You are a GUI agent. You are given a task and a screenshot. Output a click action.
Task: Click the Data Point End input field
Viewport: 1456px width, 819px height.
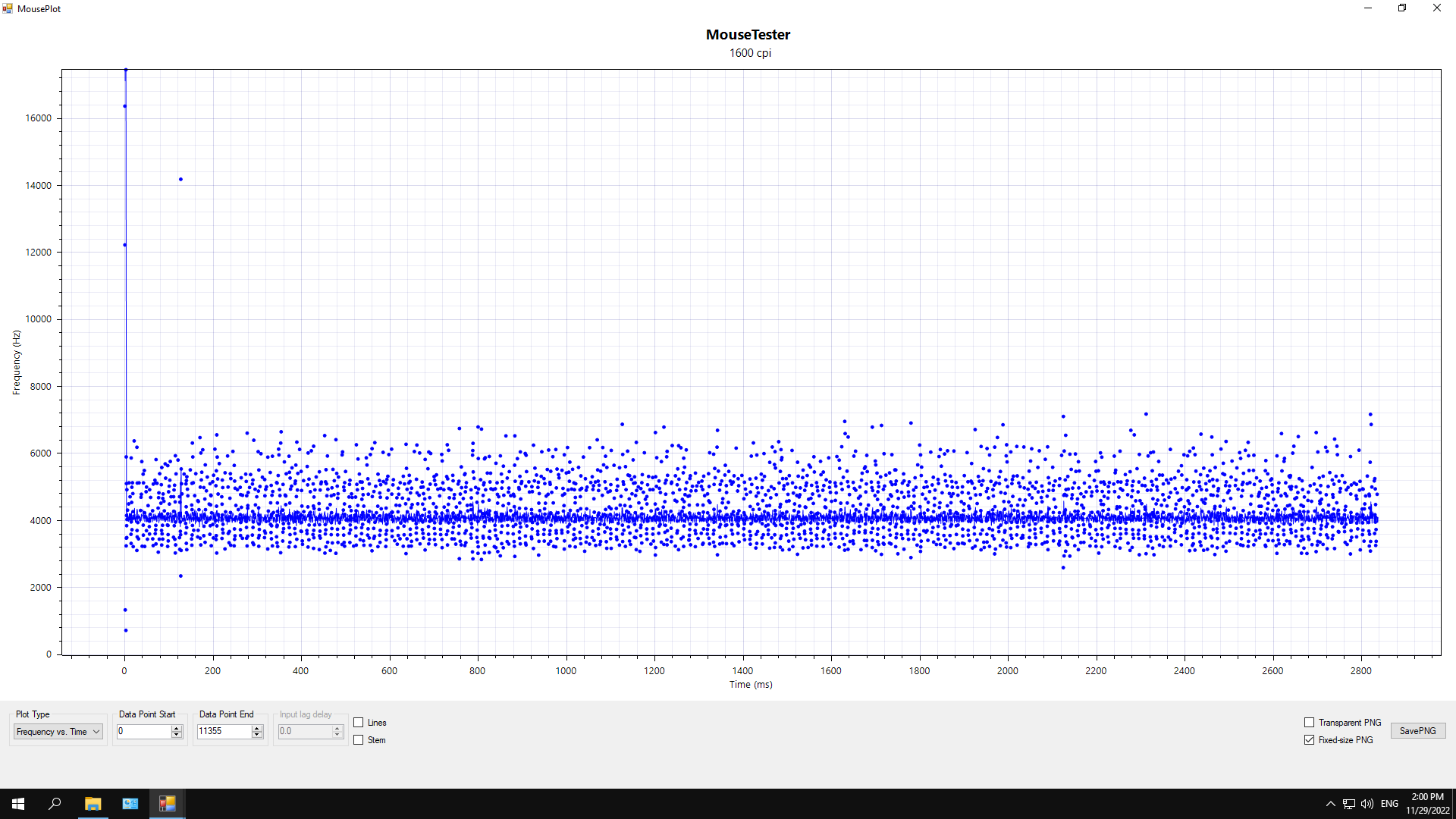click(x=223, y=732)
